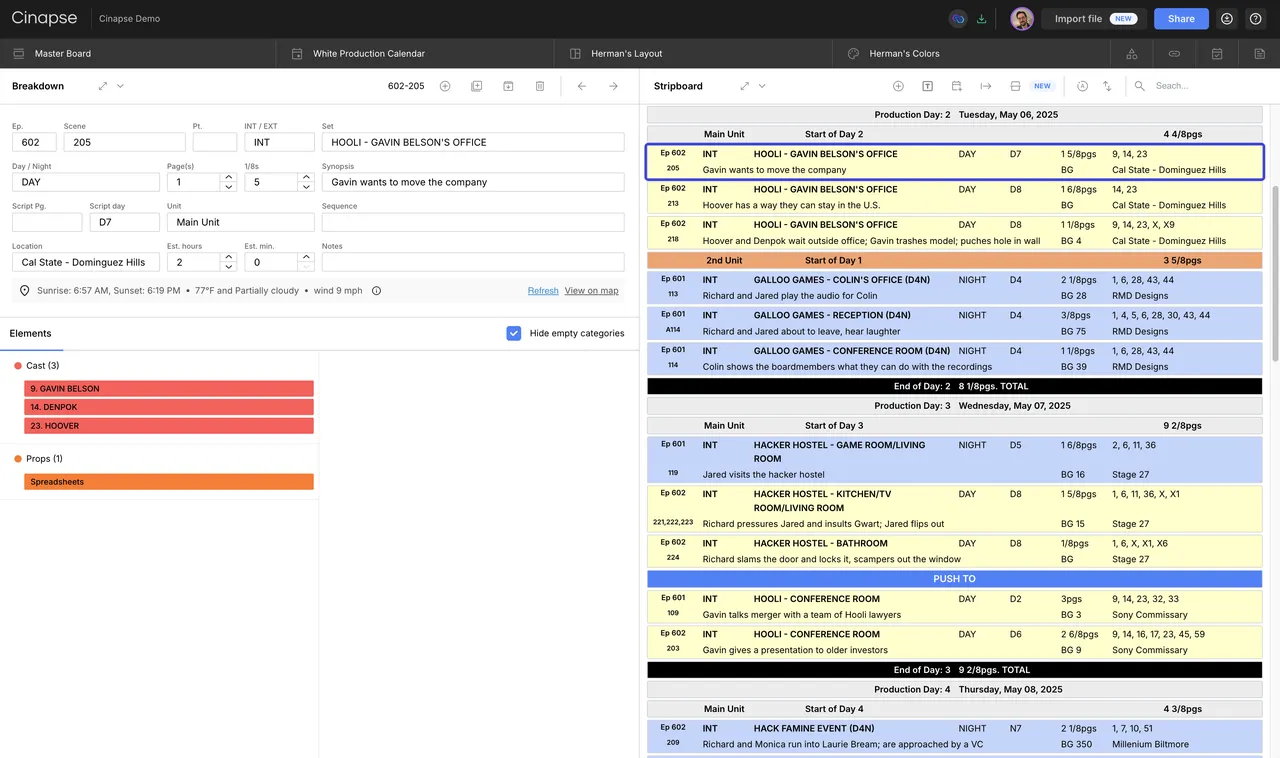Click the View on map link
The width and height of the screenshot is (1280, 758).
click(591, 291)
